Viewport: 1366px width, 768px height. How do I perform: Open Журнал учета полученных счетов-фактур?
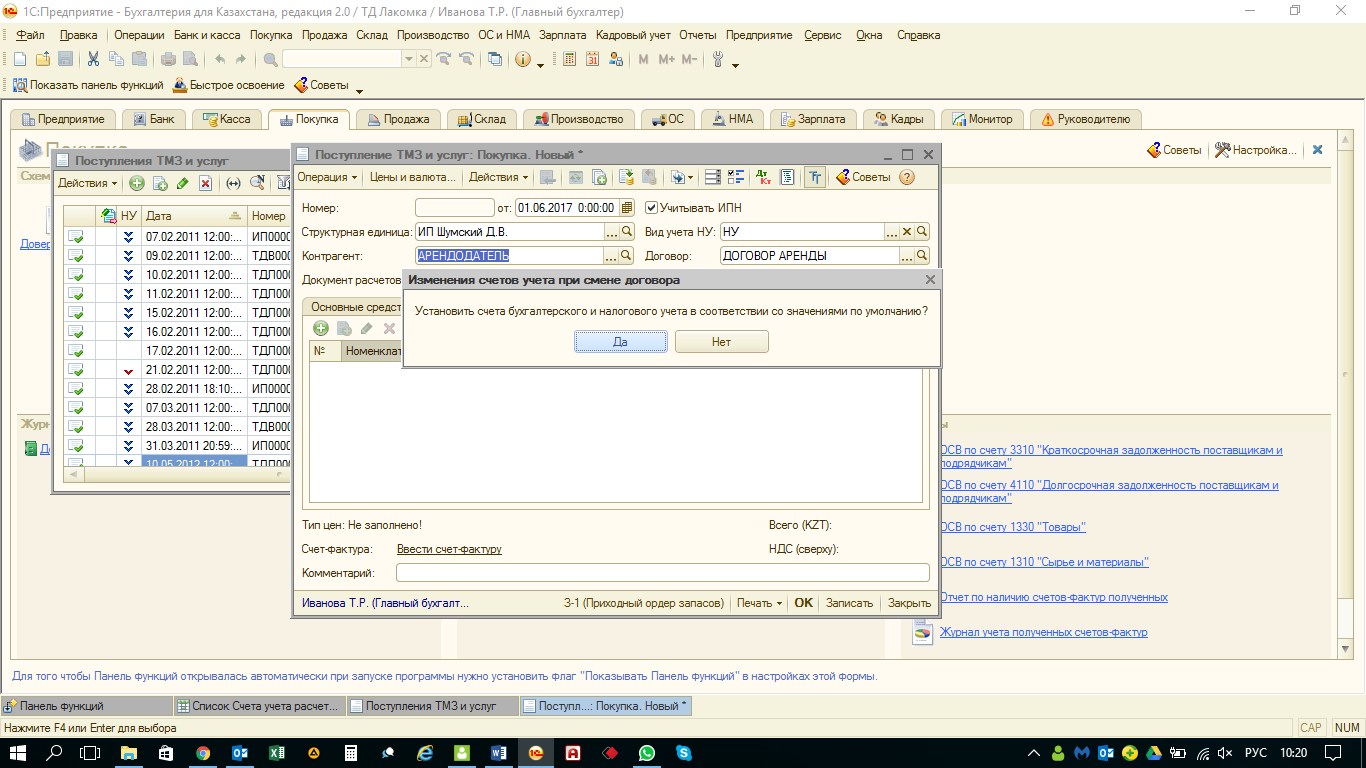coord(1043,632)
